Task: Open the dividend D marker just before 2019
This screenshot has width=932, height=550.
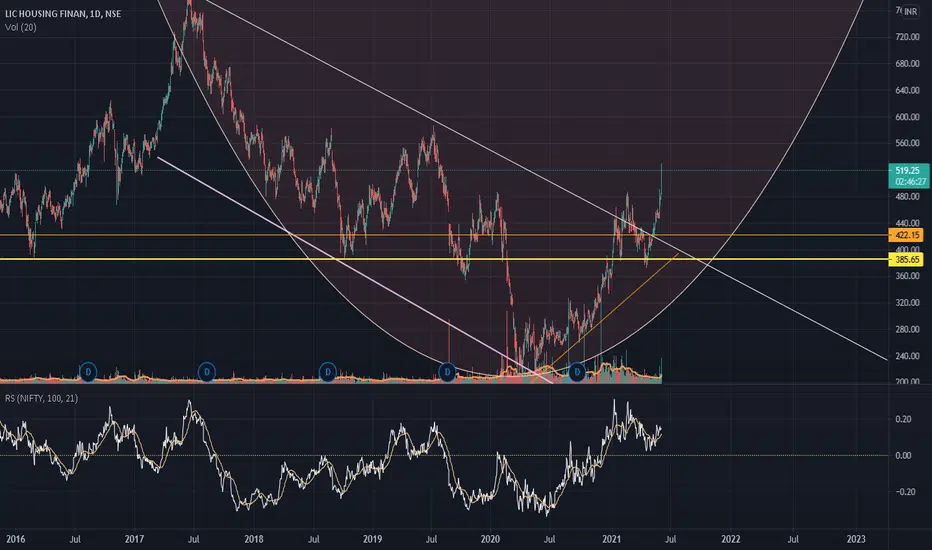Action: coord(328,372)
